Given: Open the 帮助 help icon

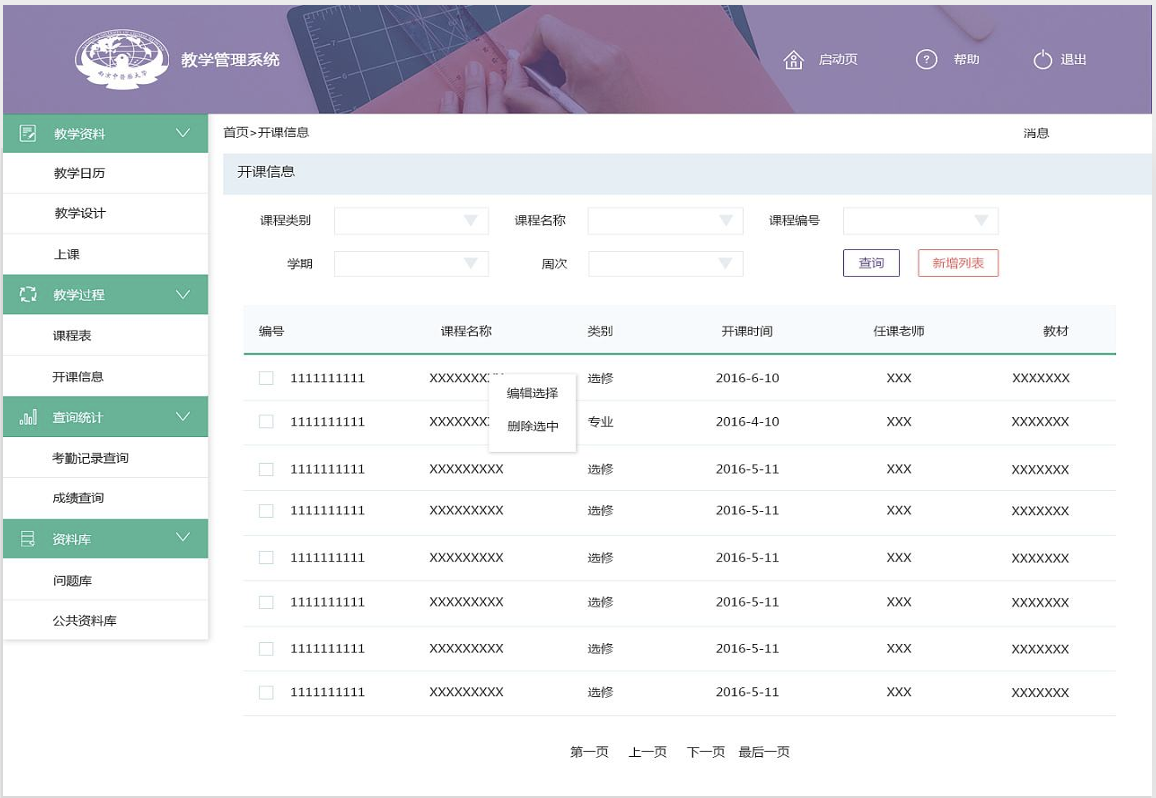Looking at the screenshot, I should [x=925, y=59].
